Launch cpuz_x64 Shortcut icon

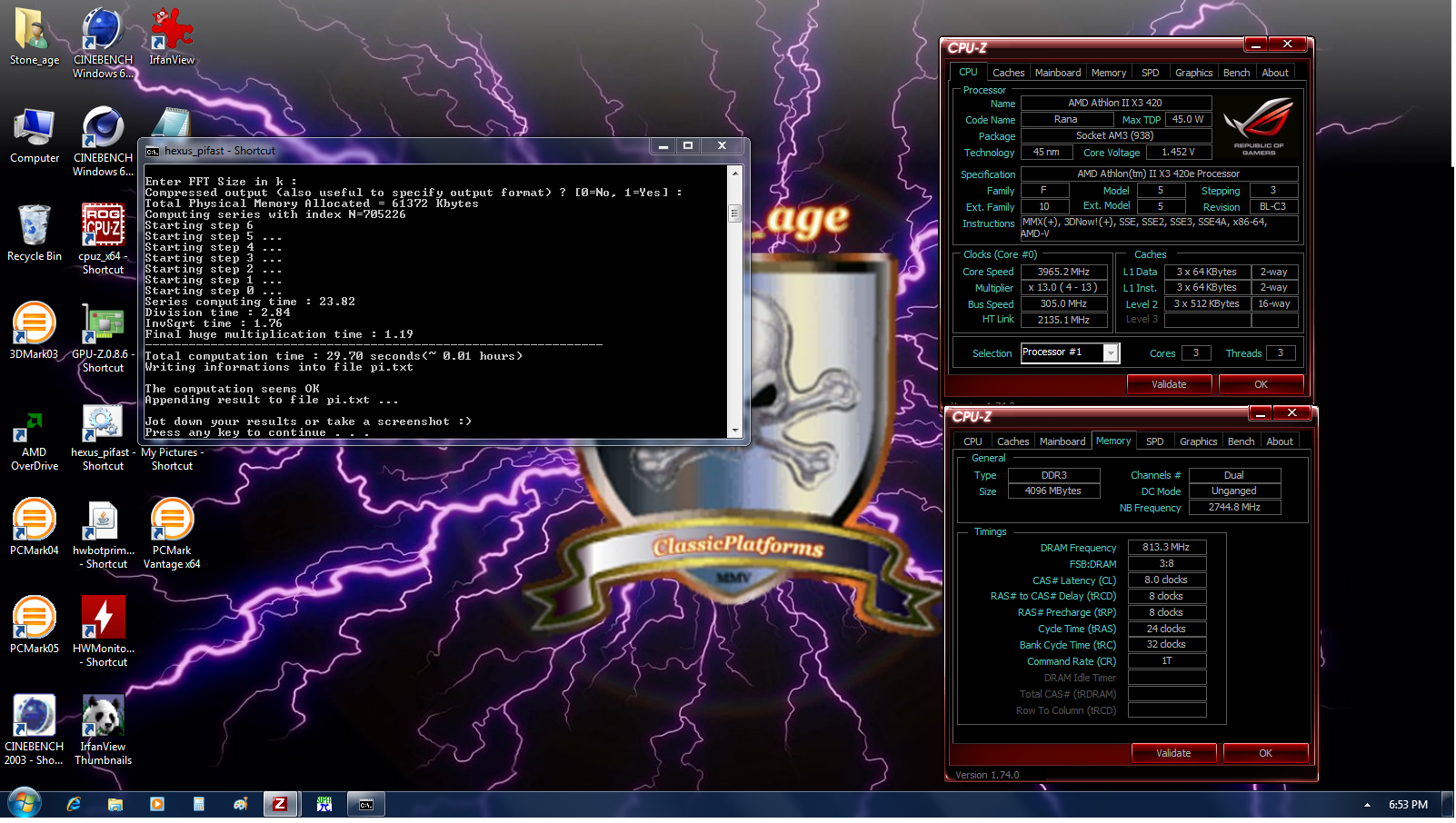point(103,238)
